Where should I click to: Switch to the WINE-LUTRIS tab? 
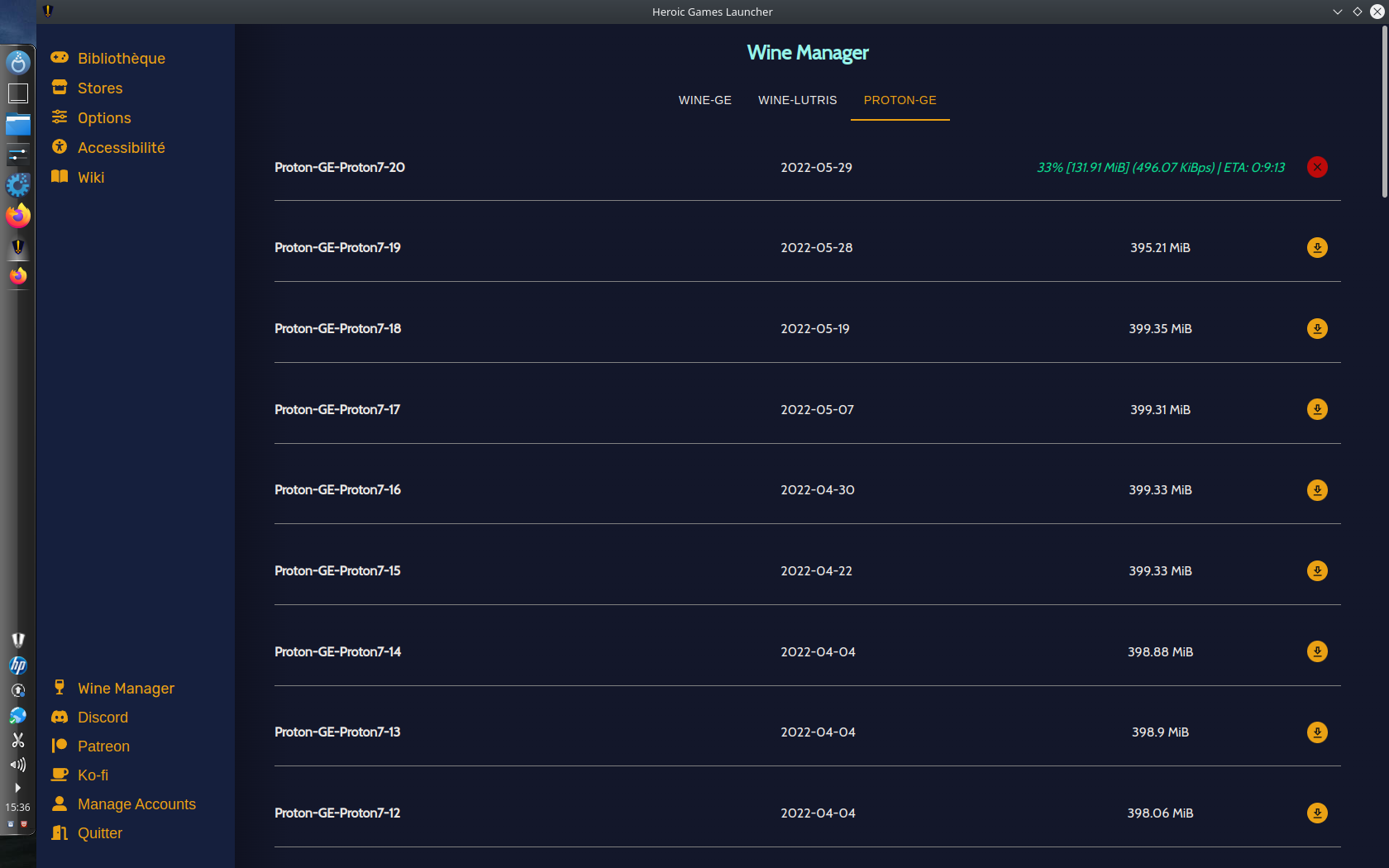pos(798,100)
